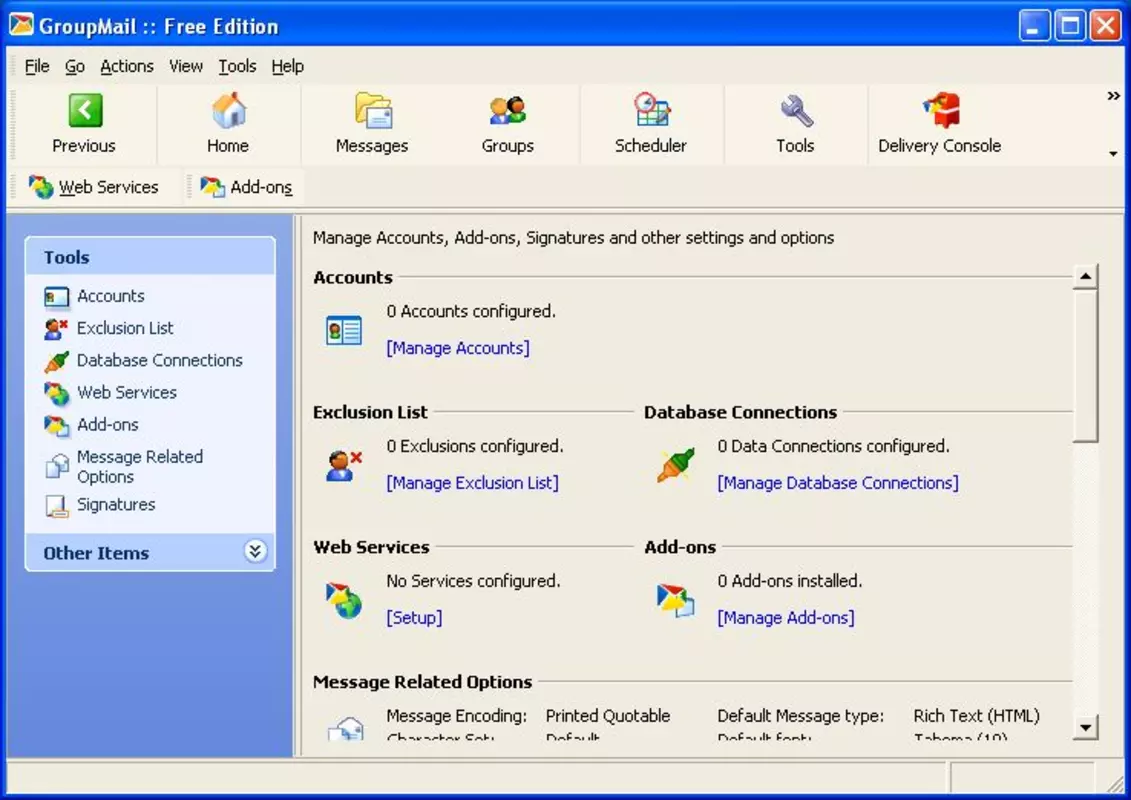
Task: Open the File menu
Action: [37, 66]
